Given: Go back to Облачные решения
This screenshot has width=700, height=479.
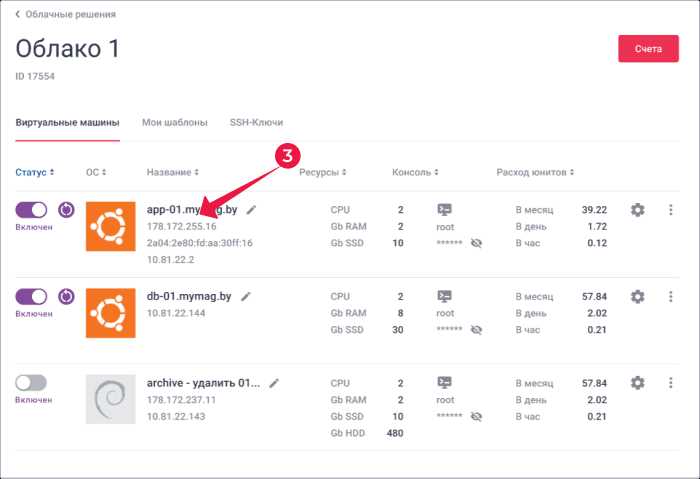Looking at the screenshot, I should coord(65,15).
